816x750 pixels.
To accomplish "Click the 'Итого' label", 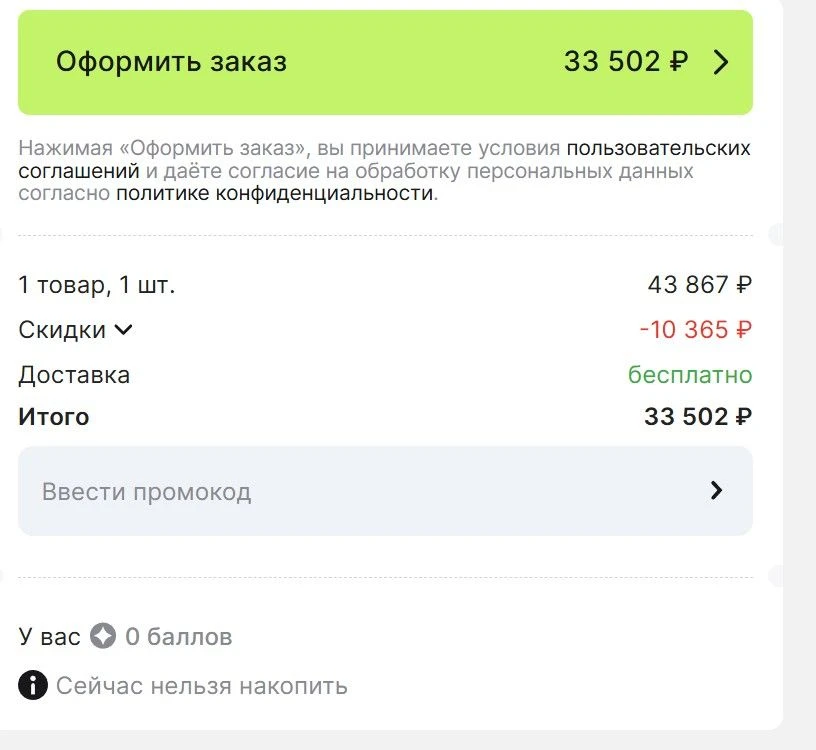I will [x=54, y=417].
